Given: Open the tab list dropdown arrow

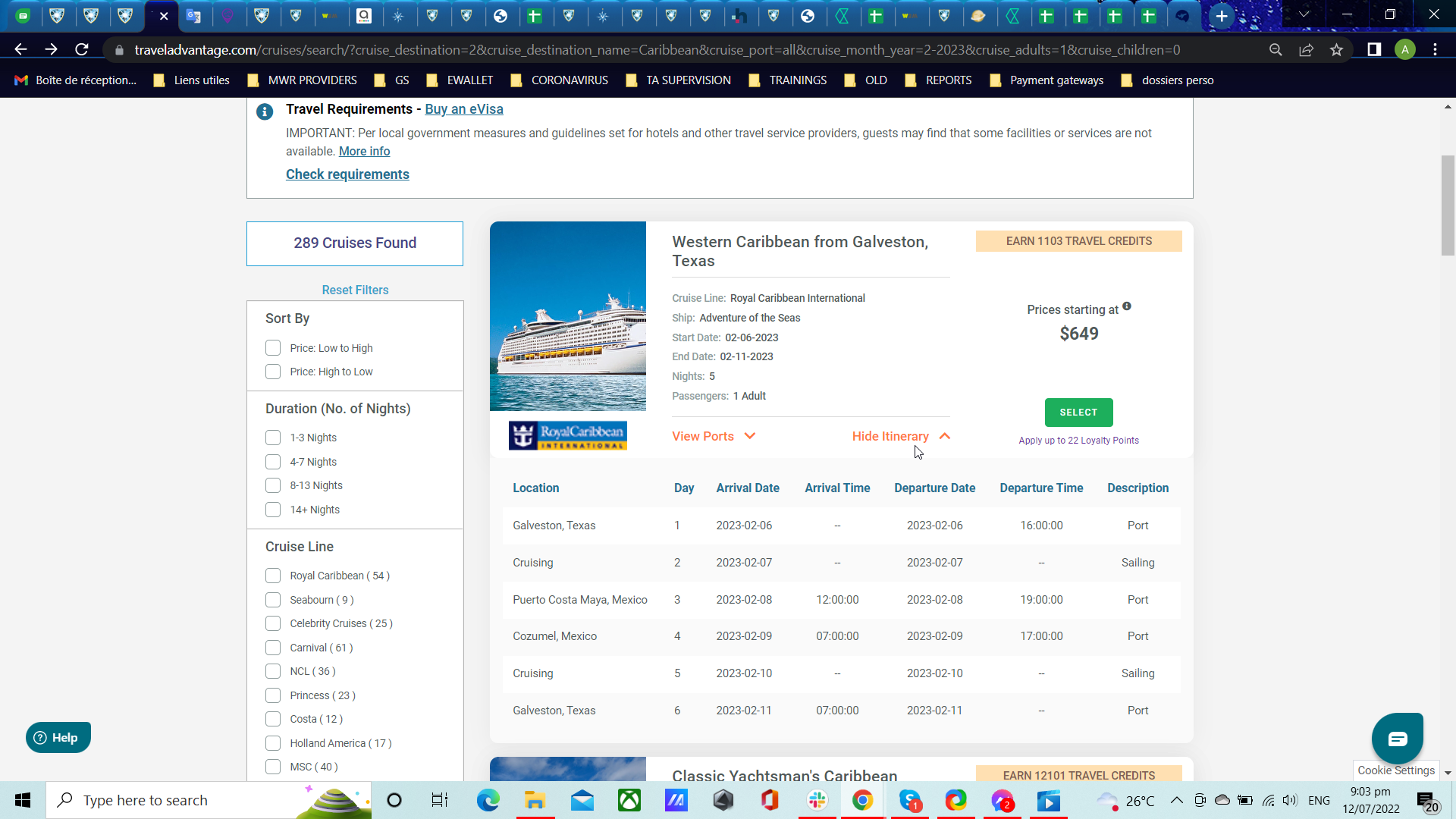Looking at the screenshot, I should [1304, 14].
